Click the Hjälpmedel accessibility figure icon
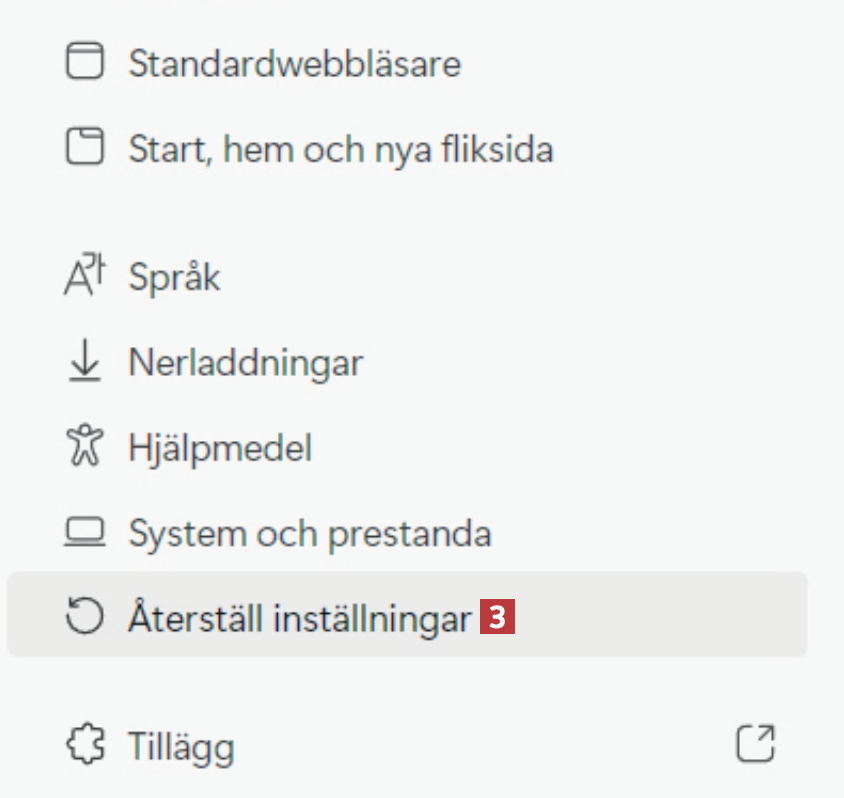Image resolution: width=844 pixels, height=798 pixels. (85, 447)
